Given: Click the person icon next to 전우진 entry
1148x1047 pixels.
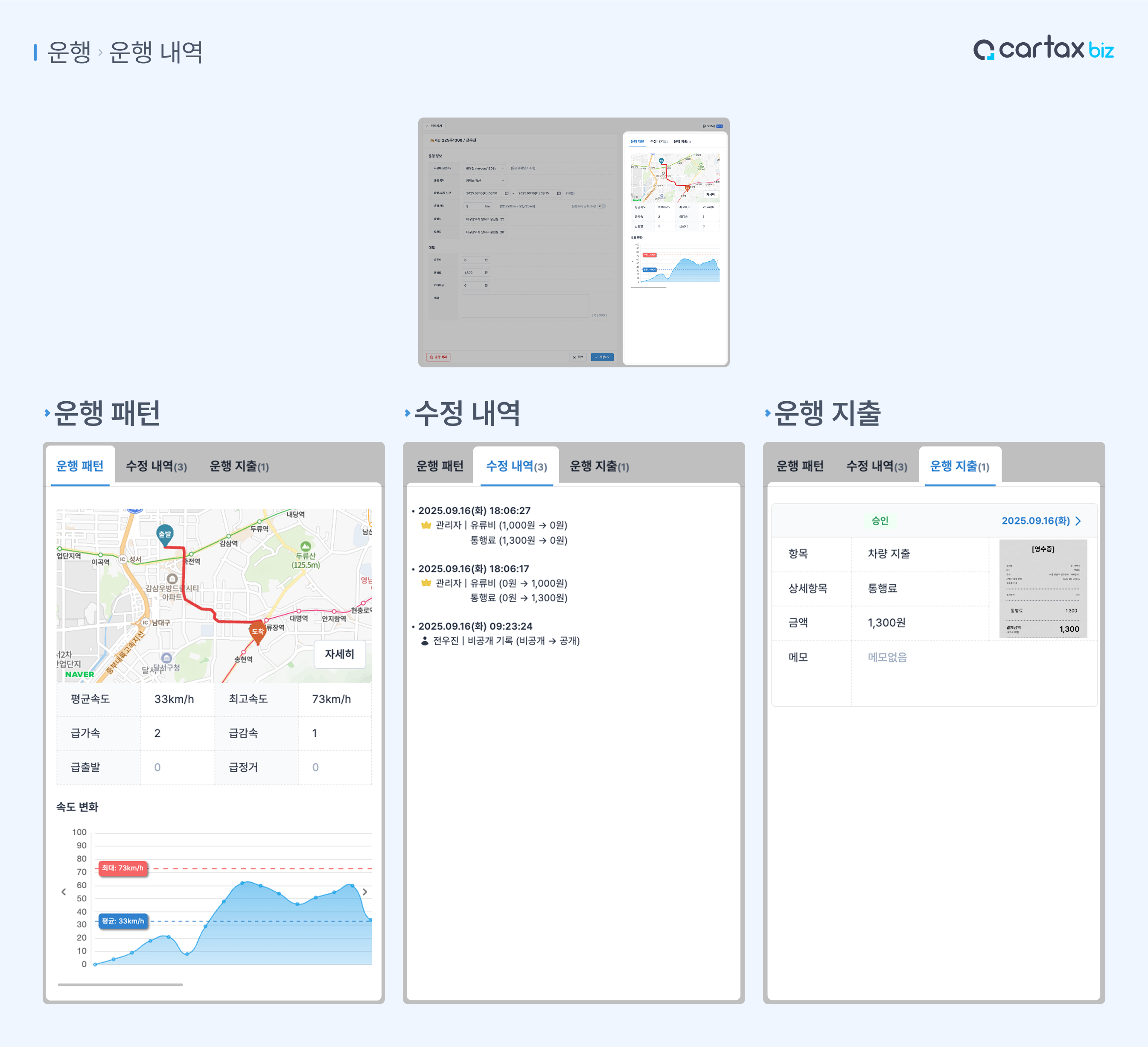Looking at the screenshot, I should coord(425,641).
